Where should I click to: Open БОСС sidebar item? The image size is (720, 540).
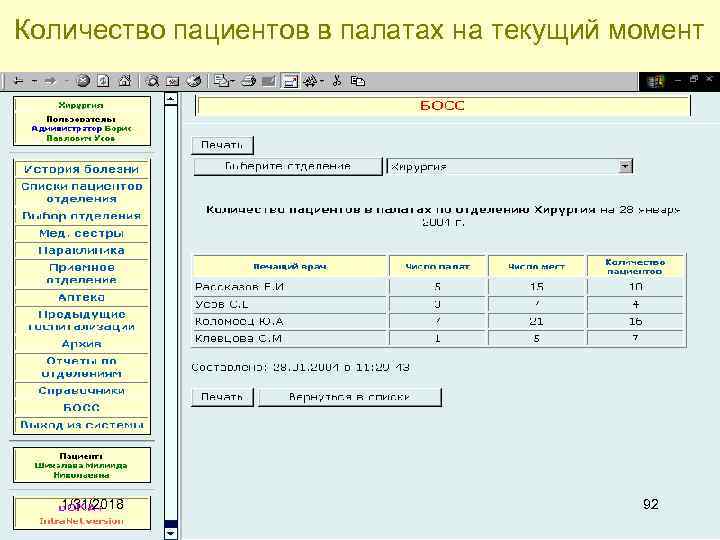(x=81, y=407)
